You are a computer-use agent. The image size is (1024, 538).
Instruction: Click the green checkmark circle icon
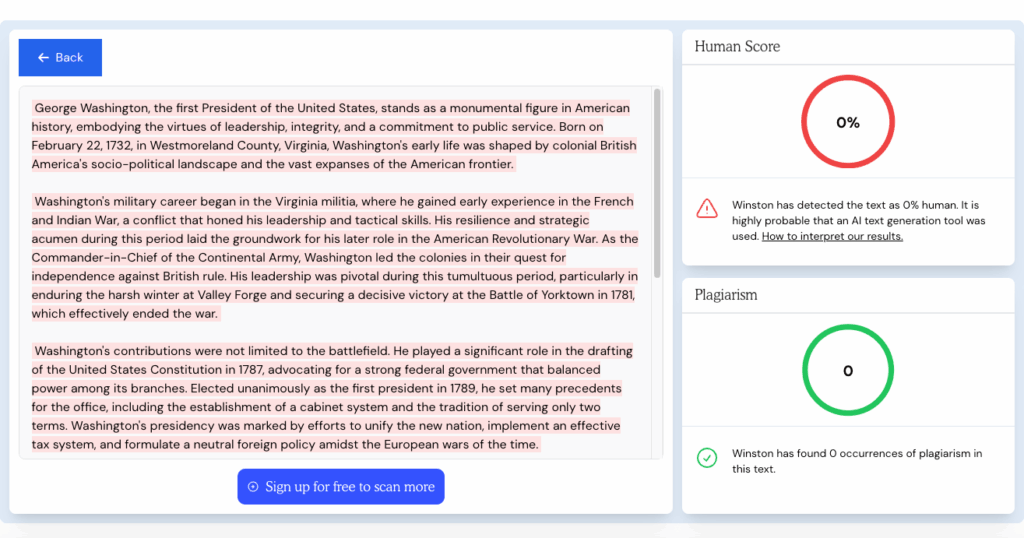pyautogui.click(x=707, y=458)
